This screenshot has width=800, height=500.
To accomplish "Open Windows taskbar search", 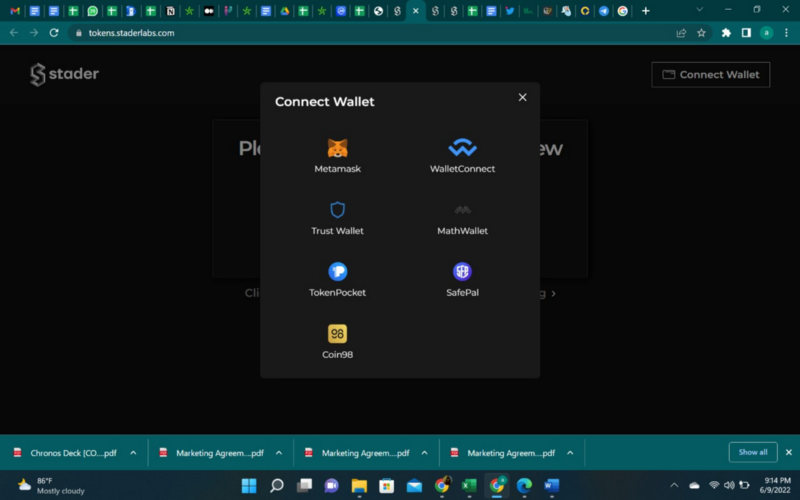I will [x=277, y=485].
